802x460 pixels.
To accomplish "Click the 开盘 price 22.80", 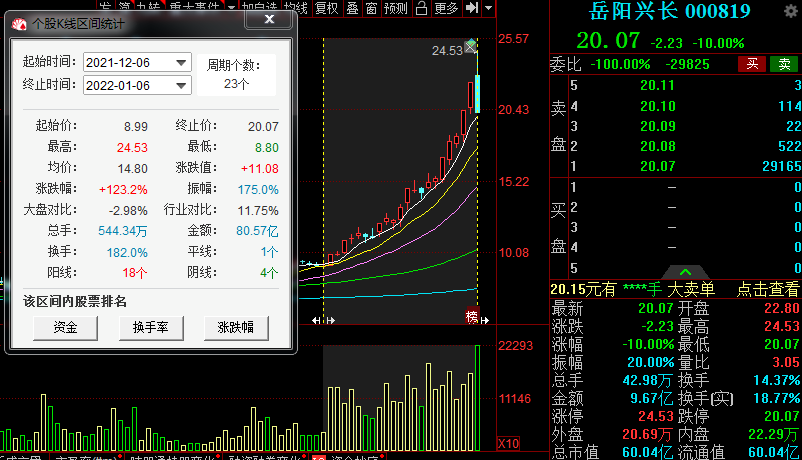I will (782, 308).
